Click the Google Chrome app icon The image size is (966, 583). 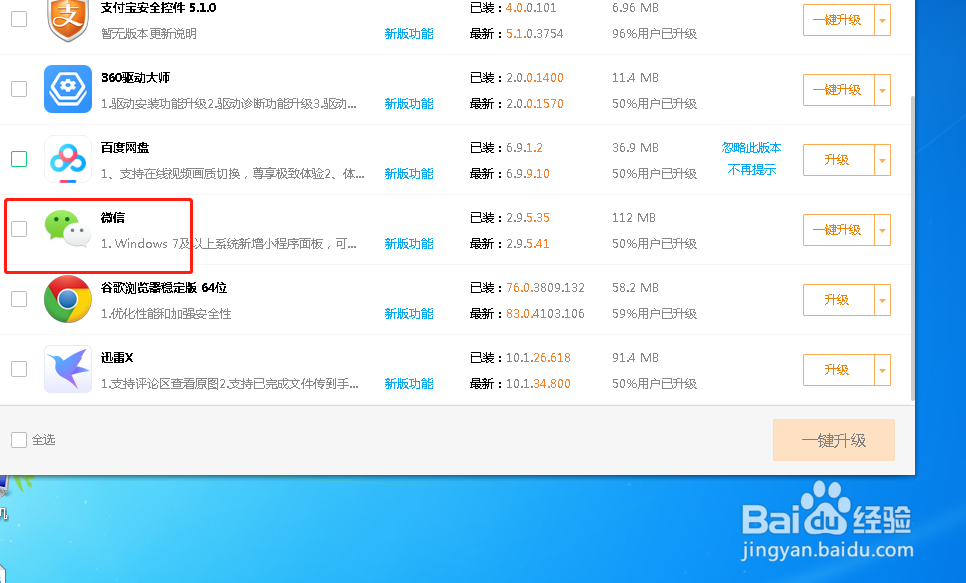point(68,299)
